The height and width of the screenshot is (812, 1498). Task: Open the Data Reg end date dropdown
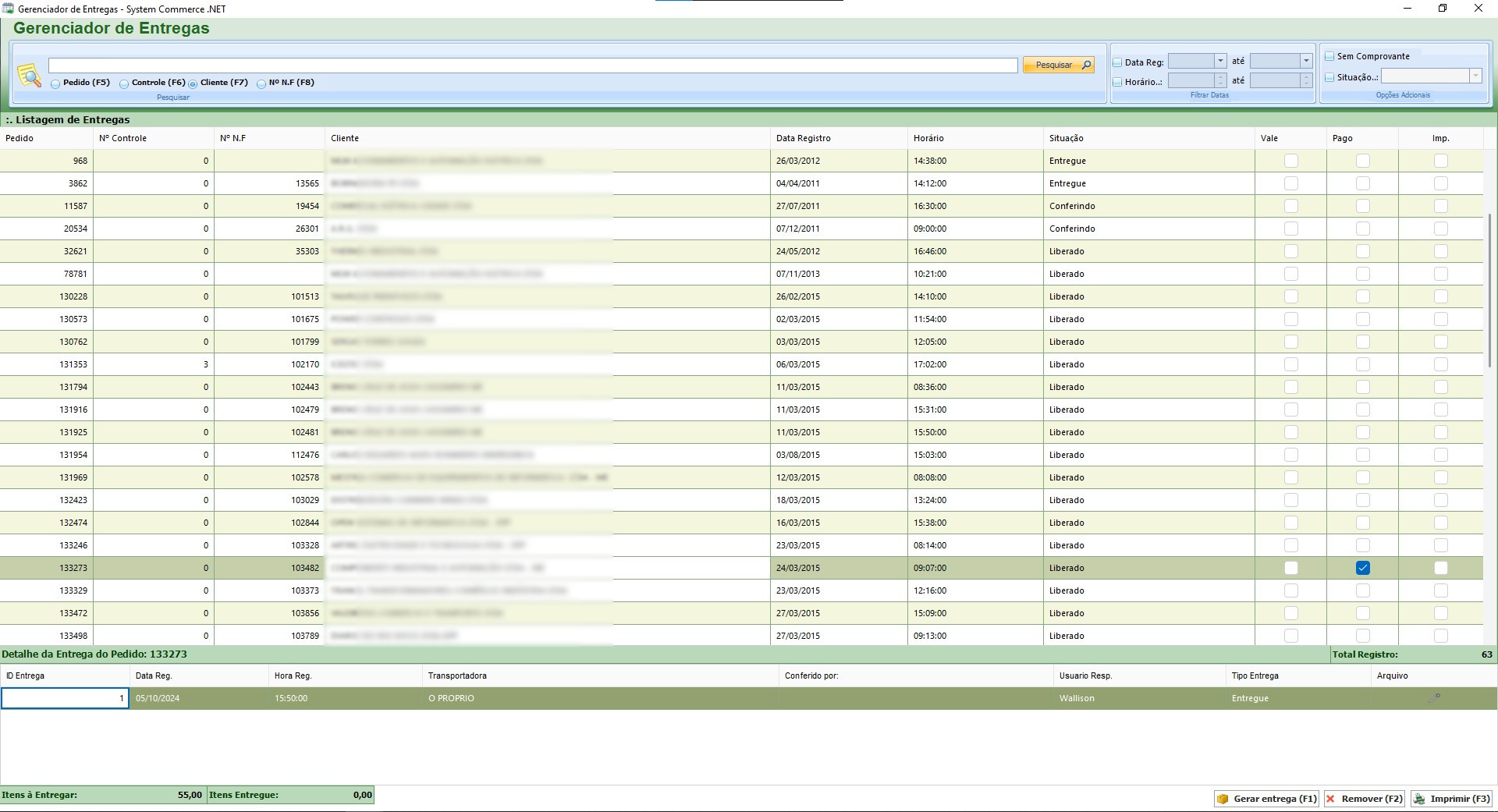coord(1306,61)
